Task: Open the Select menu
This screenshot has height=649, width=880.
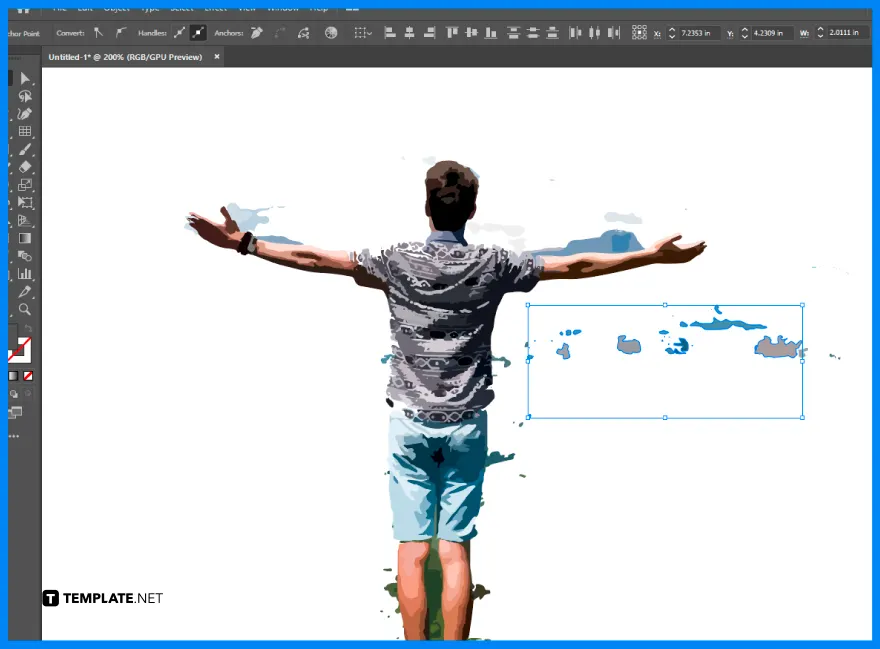Action: point(181,7)
